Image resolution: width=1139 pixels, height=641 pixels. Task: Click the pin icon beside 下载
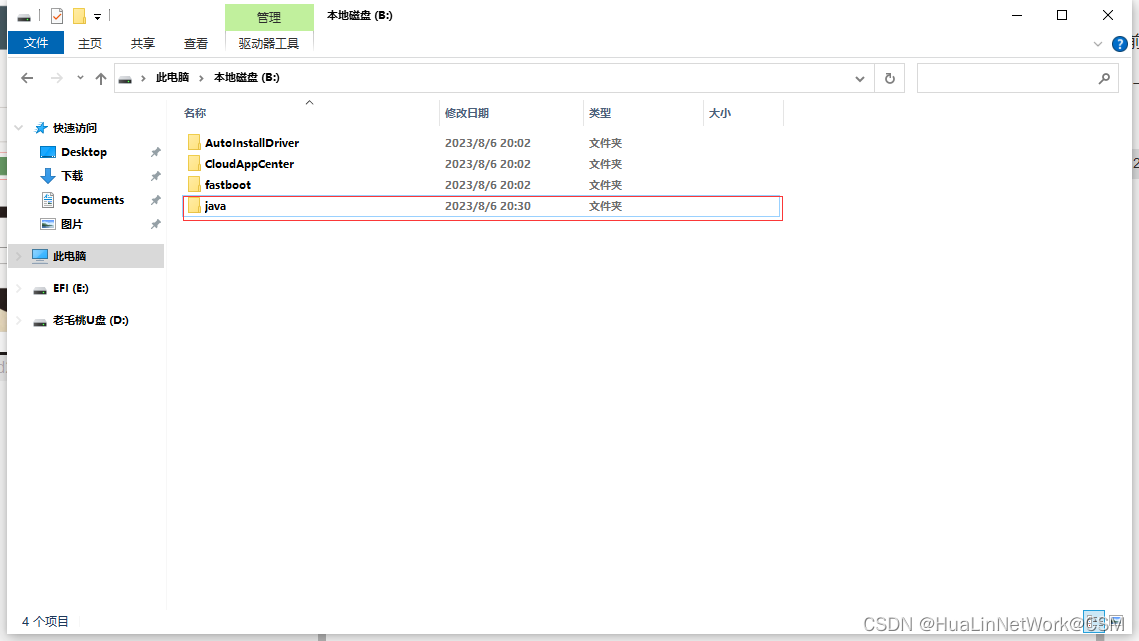pos(155,176)
